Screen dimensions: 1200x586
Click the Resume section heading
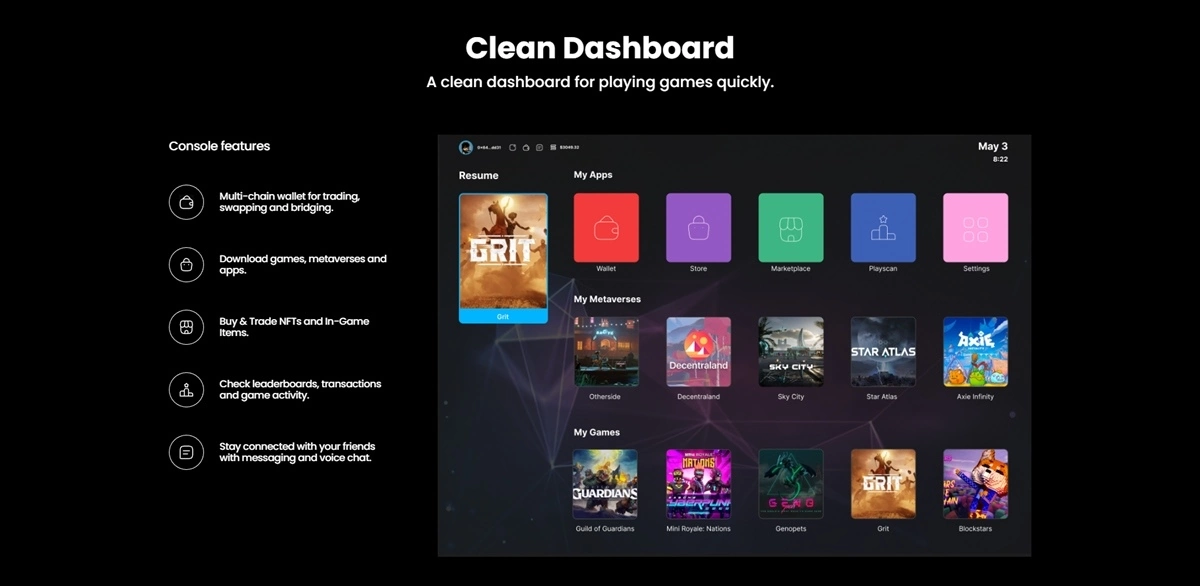pos(478,175)
